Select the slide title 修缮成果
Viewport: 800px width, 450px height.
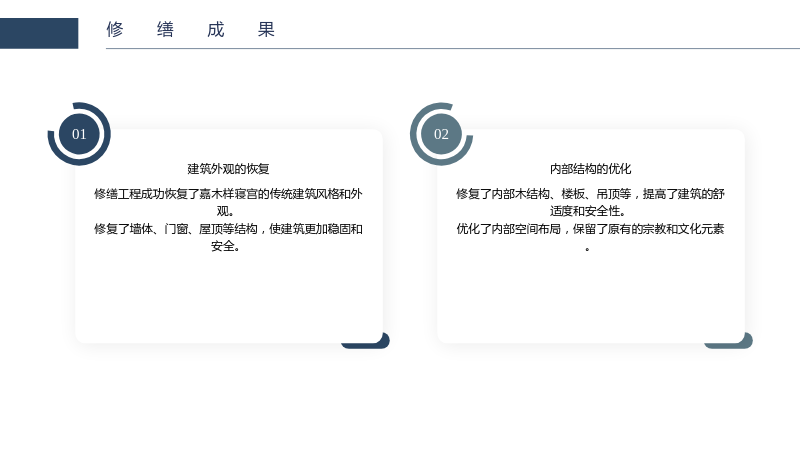pyautogui.click(x=190, y=29)
